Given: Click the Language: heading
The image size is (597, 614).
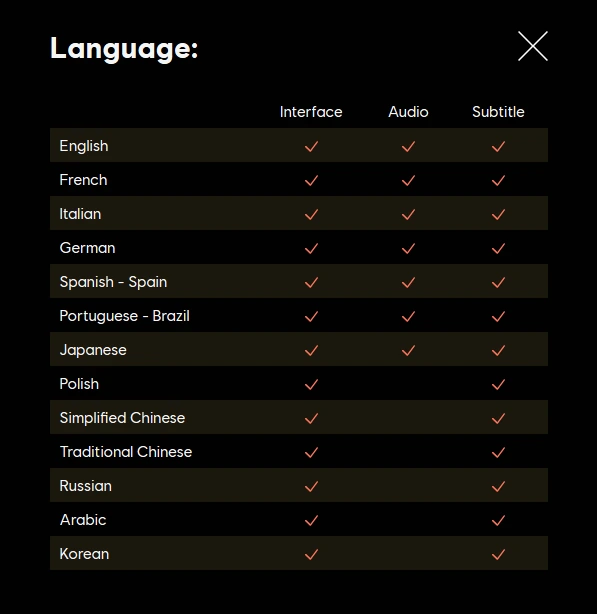Looking at the screenshot, I should point(124,49).
